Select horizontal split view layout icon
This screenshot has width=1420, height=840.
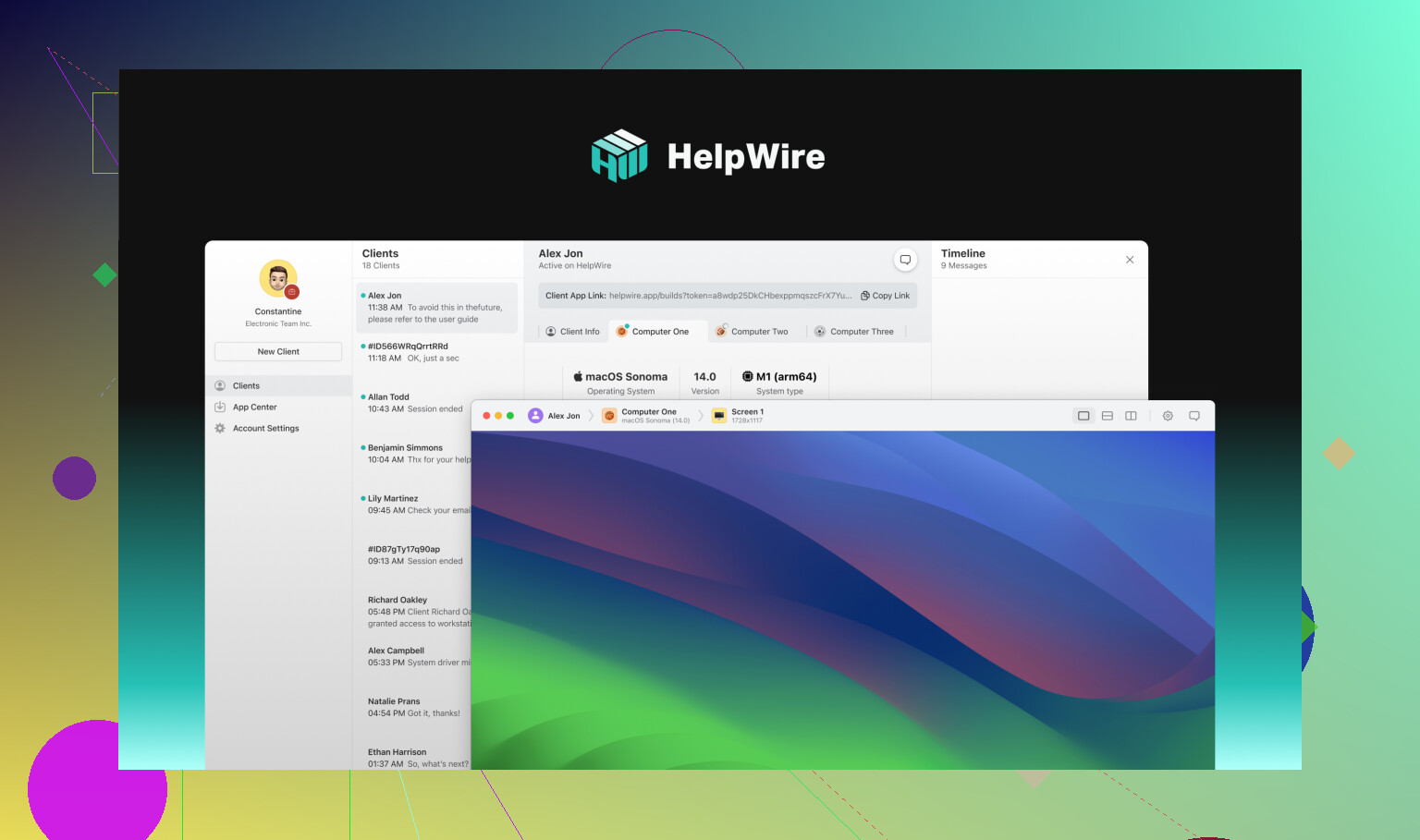point(1108,416)
